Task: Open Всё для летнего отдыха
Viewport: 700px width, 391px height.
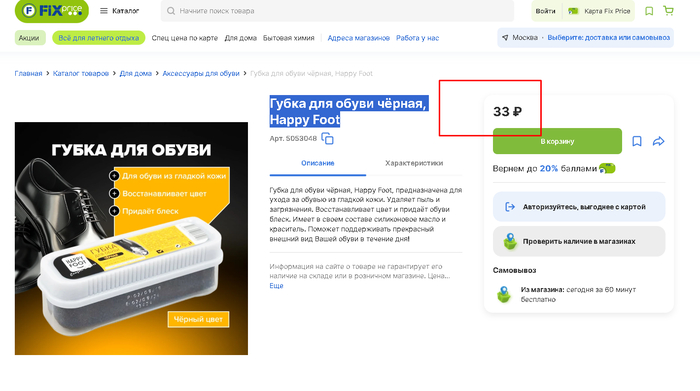Action: pyautogui.click(x=99, y=38)
